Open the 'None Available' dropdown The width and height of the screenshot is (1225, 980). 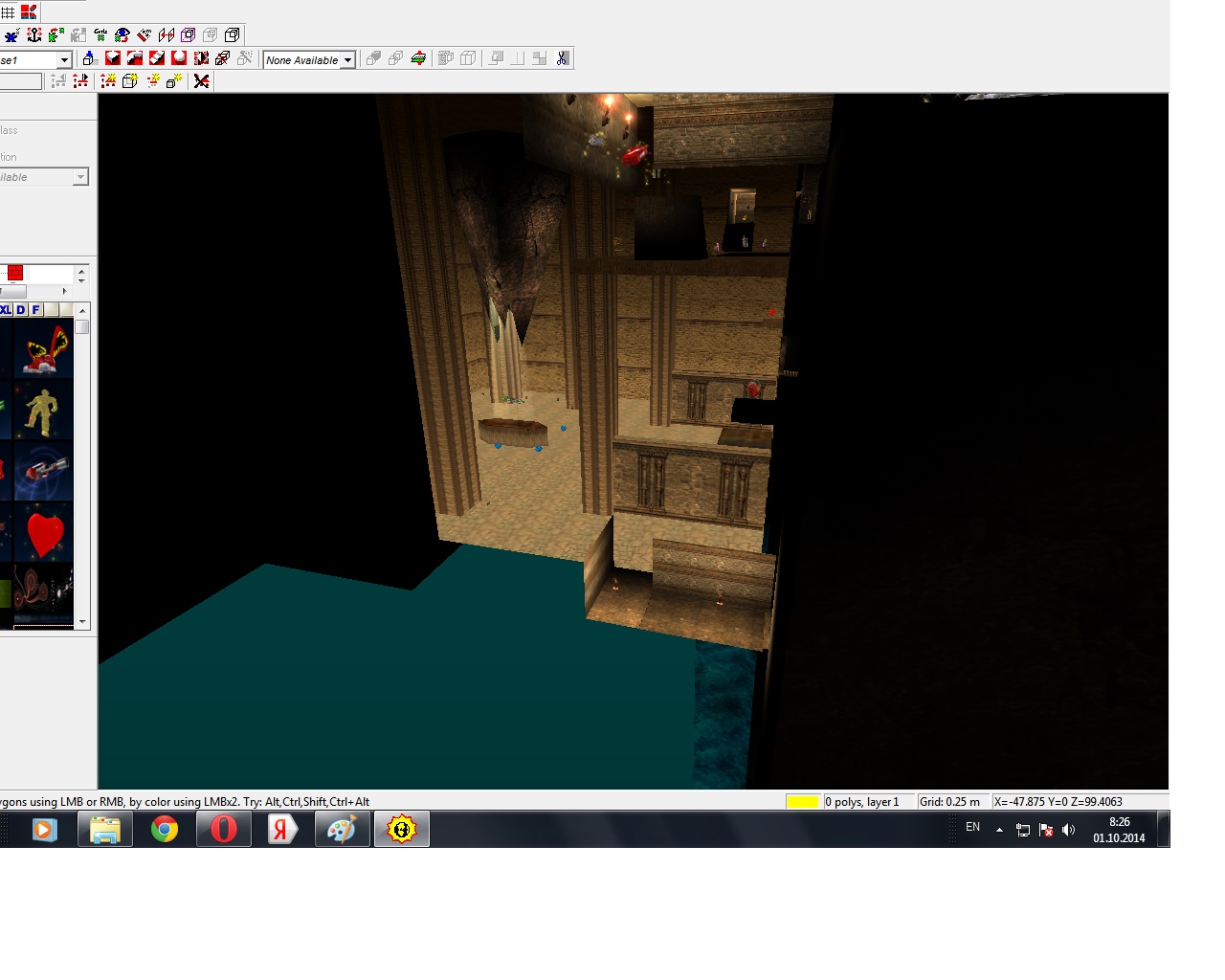(347, 59)
